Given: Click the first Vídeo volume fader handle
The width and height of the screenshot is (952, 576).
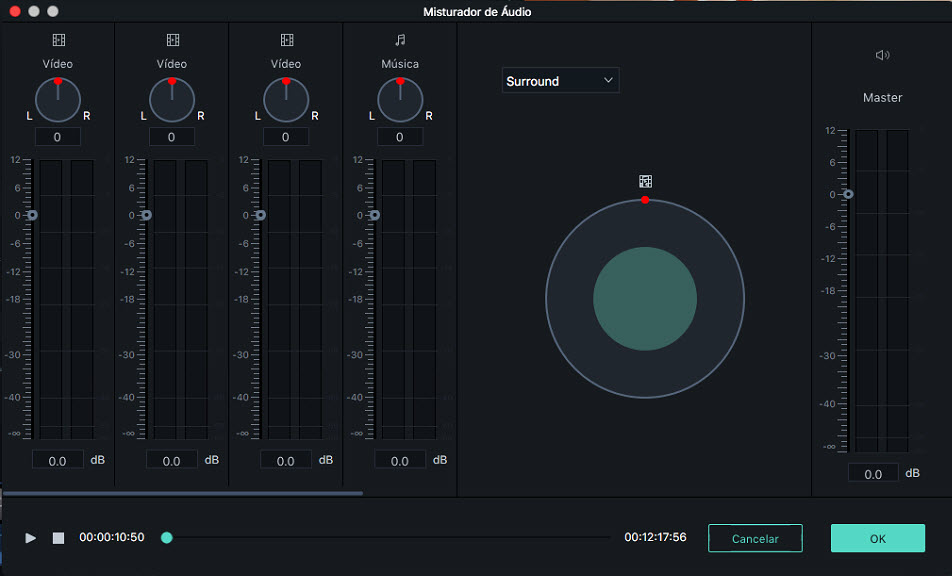Looking at the screenshot, I should (x=32, y=215).
